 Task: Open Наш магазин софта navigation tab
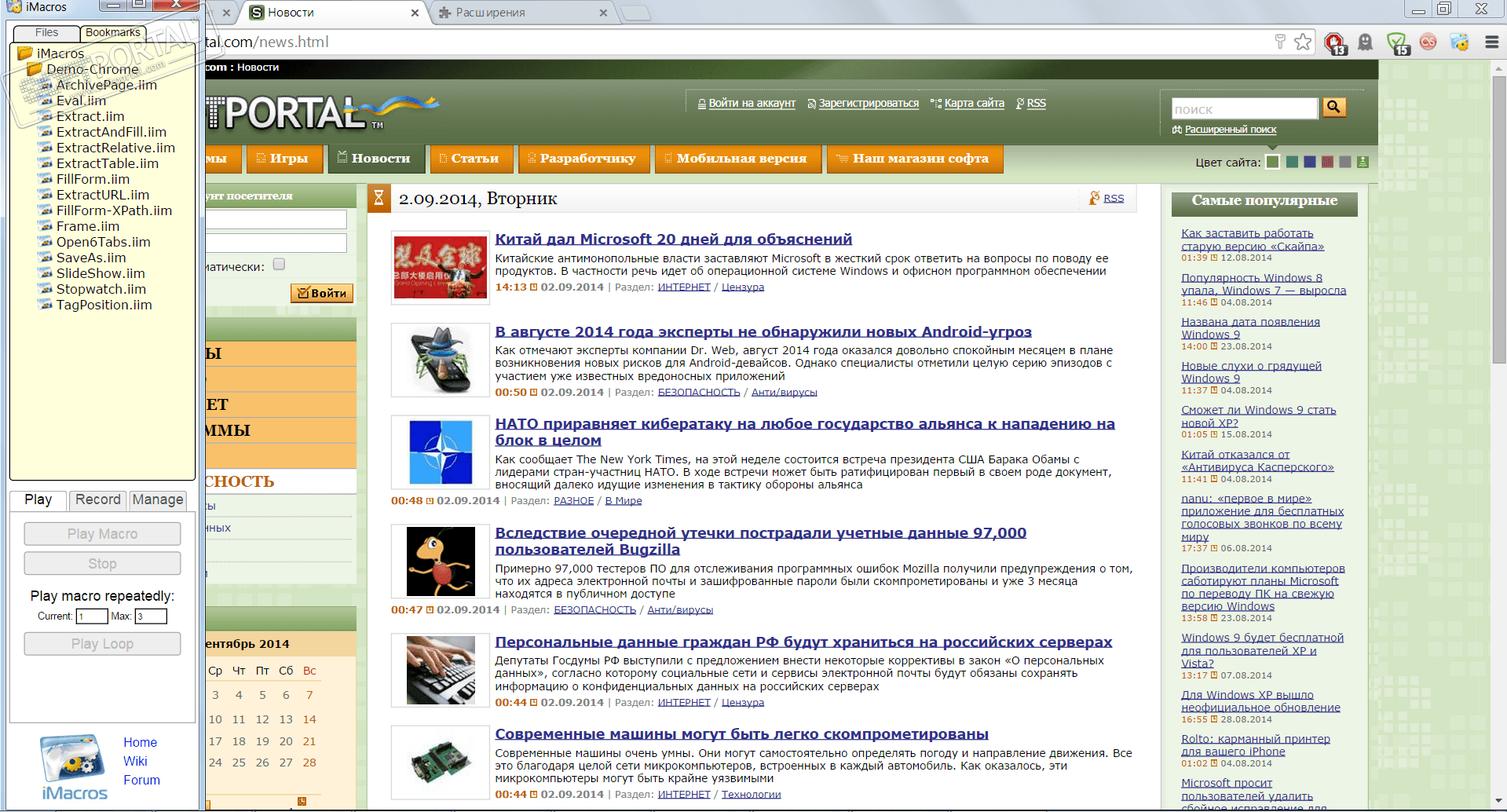click(915, 159)
